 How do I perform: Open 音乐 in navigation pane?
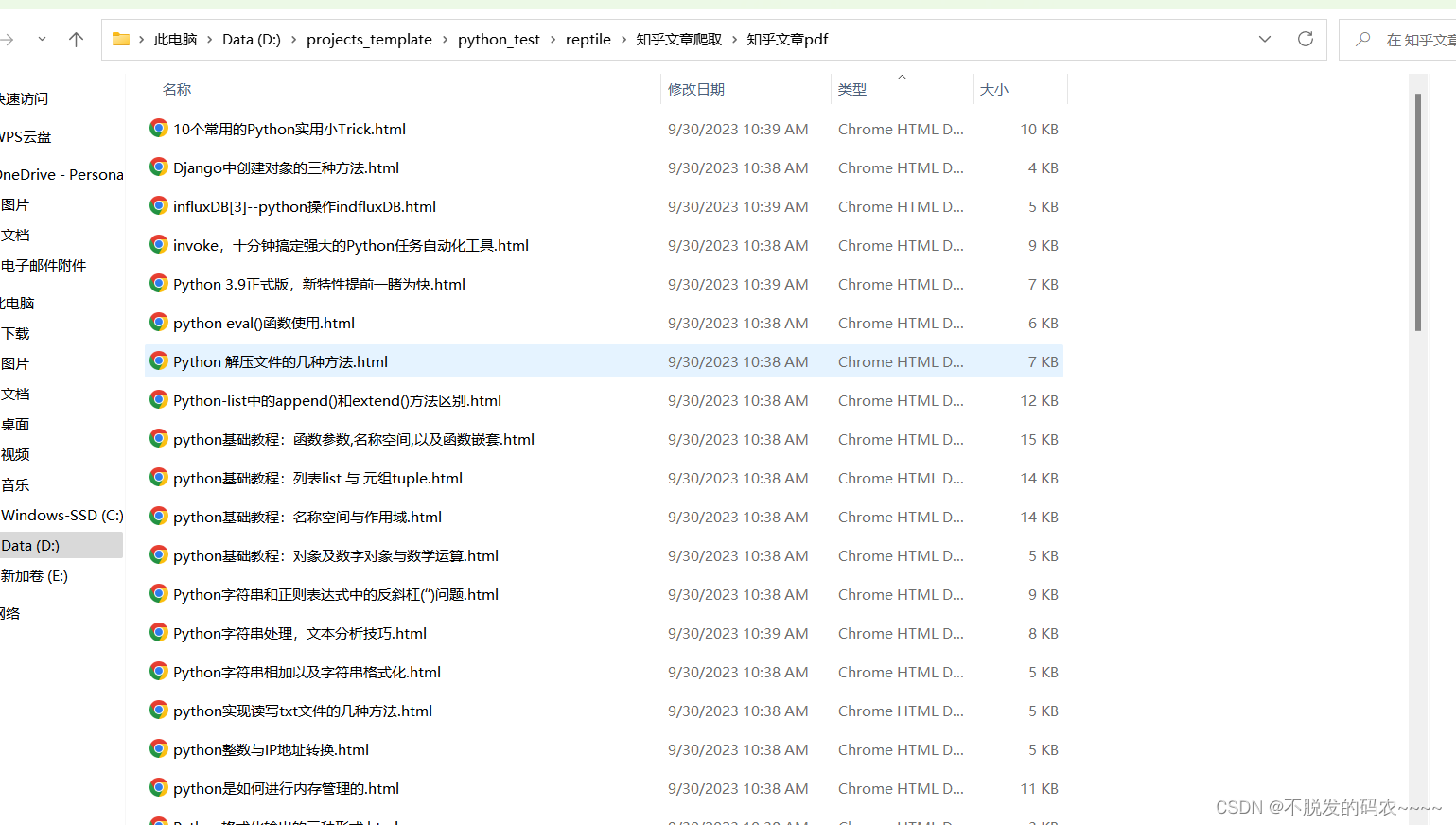15,484
